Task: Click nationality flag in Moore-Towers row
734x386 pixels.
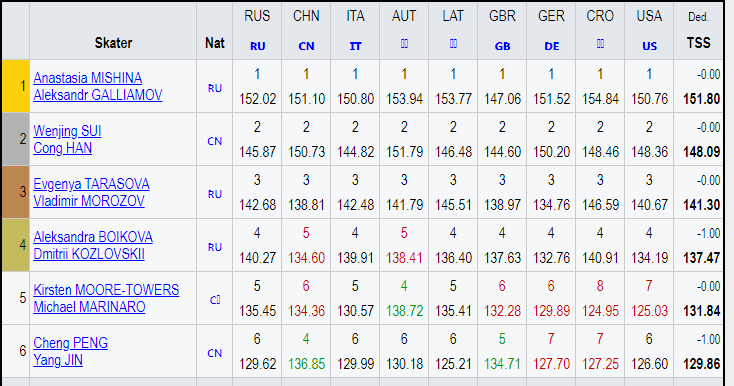Action: click(x=215, y=300)
